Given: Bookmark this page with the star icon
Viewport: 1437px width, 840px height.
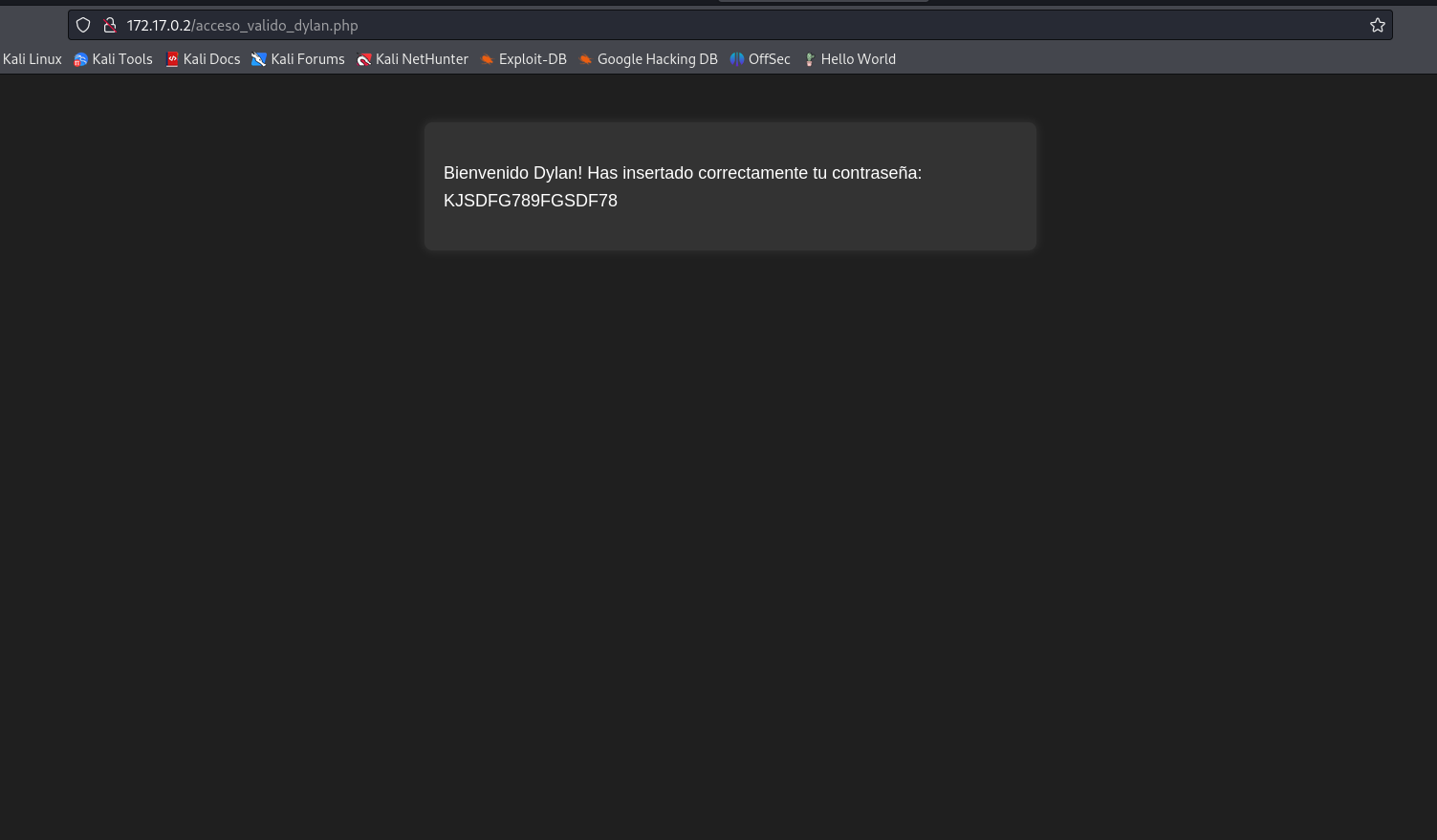Looking at the screenshot, I should 1378,25.
